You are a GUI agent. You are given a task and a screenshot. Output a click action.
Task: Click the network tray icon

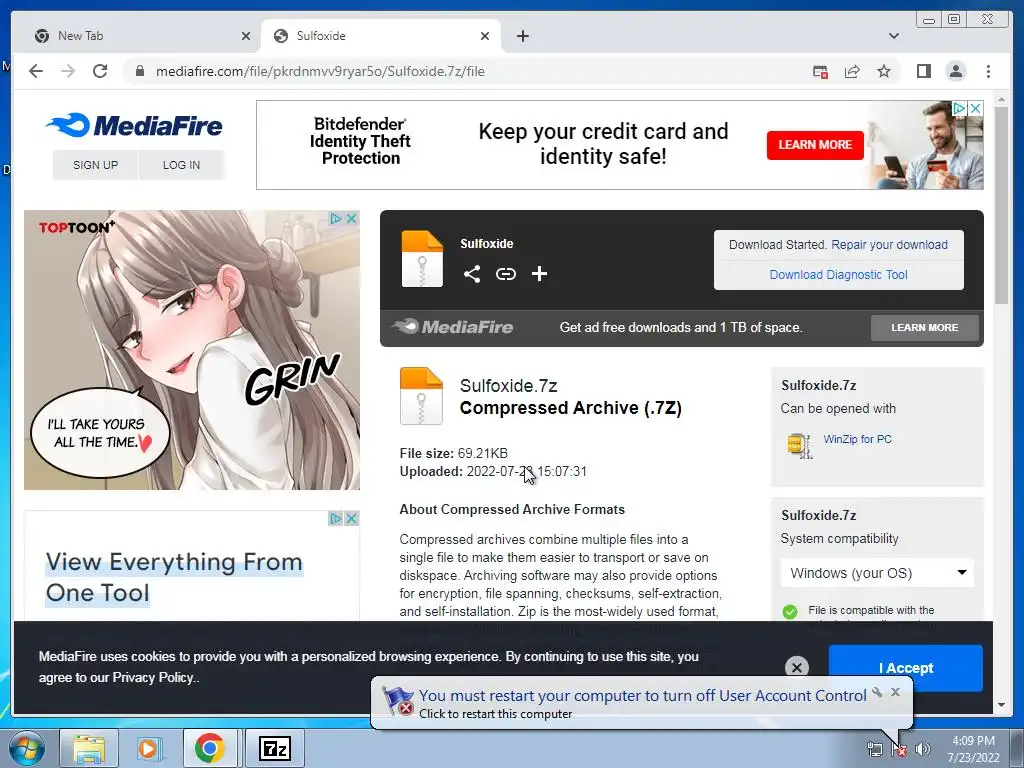(x=874, y=749)
